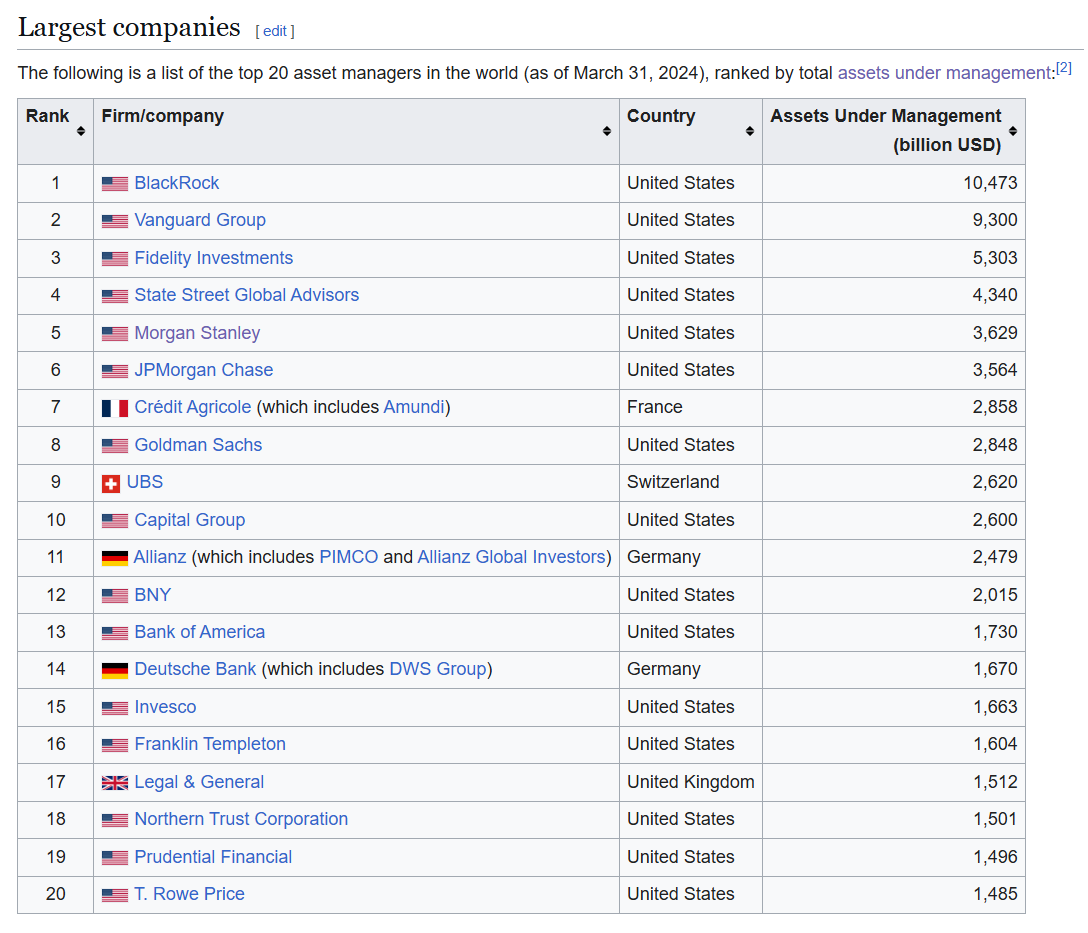
Task: Click the US flag beside T. Rowe Price
Action: pyautogui.click(x=114, y=895)
